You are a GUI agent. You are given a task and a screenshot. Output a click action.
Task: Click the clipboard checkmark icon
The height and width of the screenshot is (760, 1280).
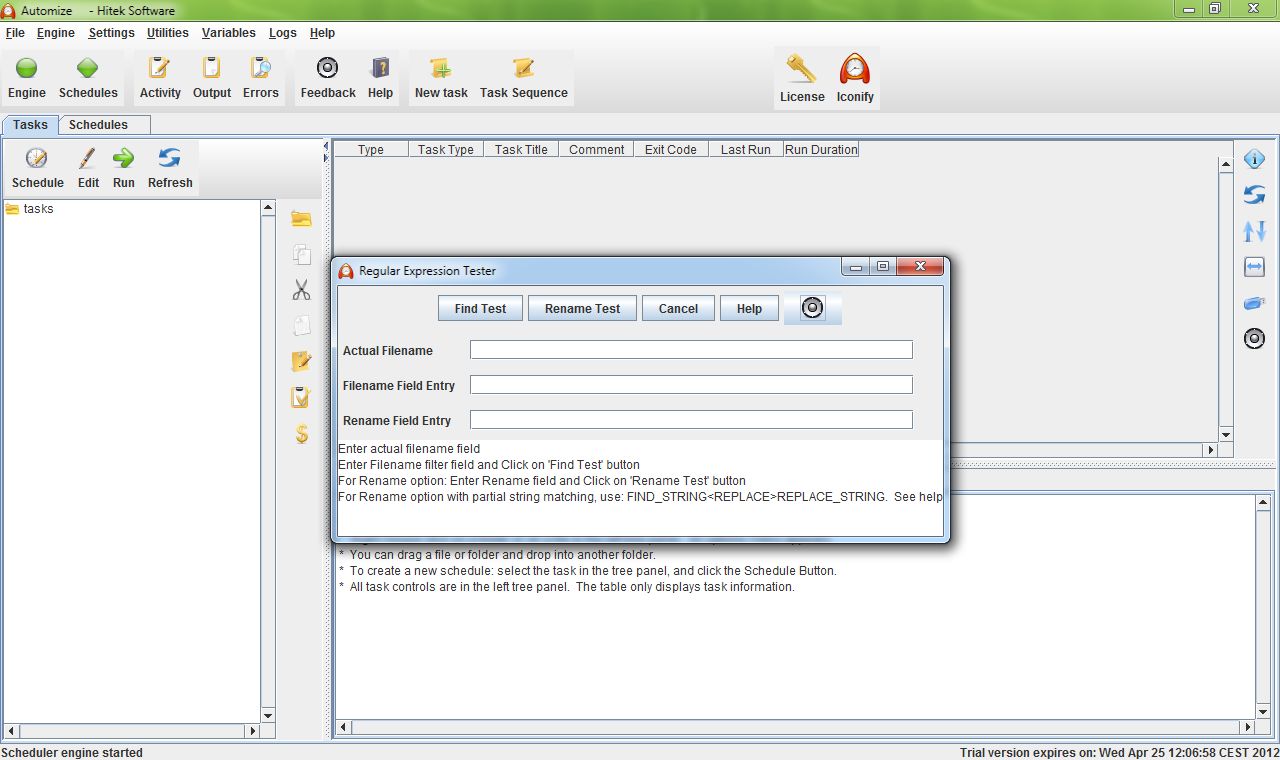pyautogui.click(x=301, y=397)
